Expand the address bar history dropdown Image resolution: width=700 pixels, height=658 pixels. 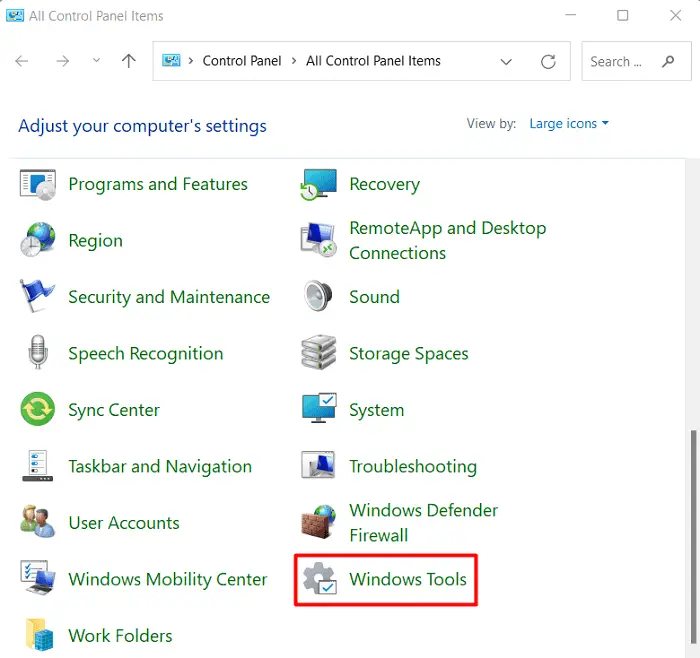(x=506, y=61)
